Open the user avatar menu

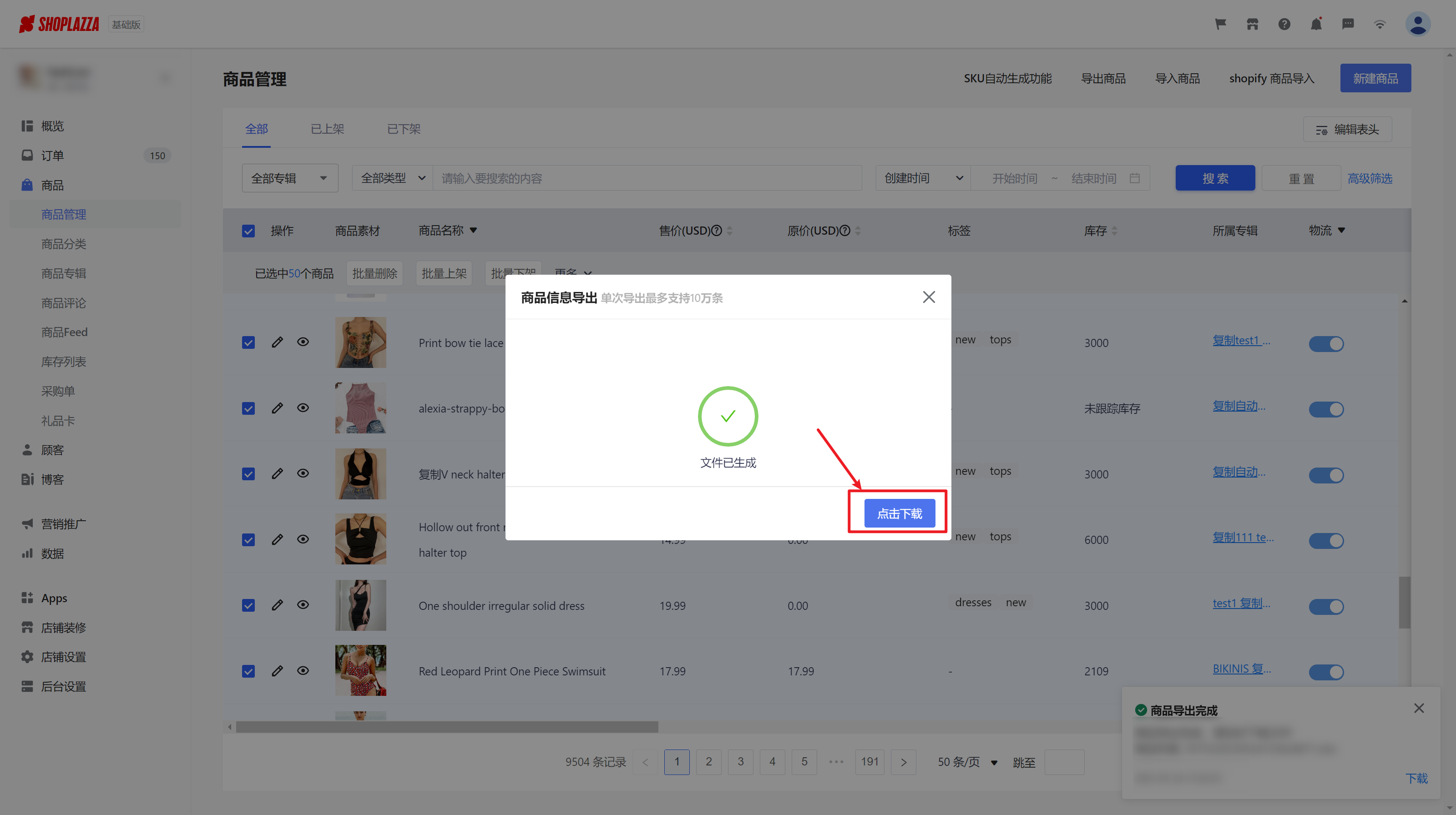(1418, 24)
